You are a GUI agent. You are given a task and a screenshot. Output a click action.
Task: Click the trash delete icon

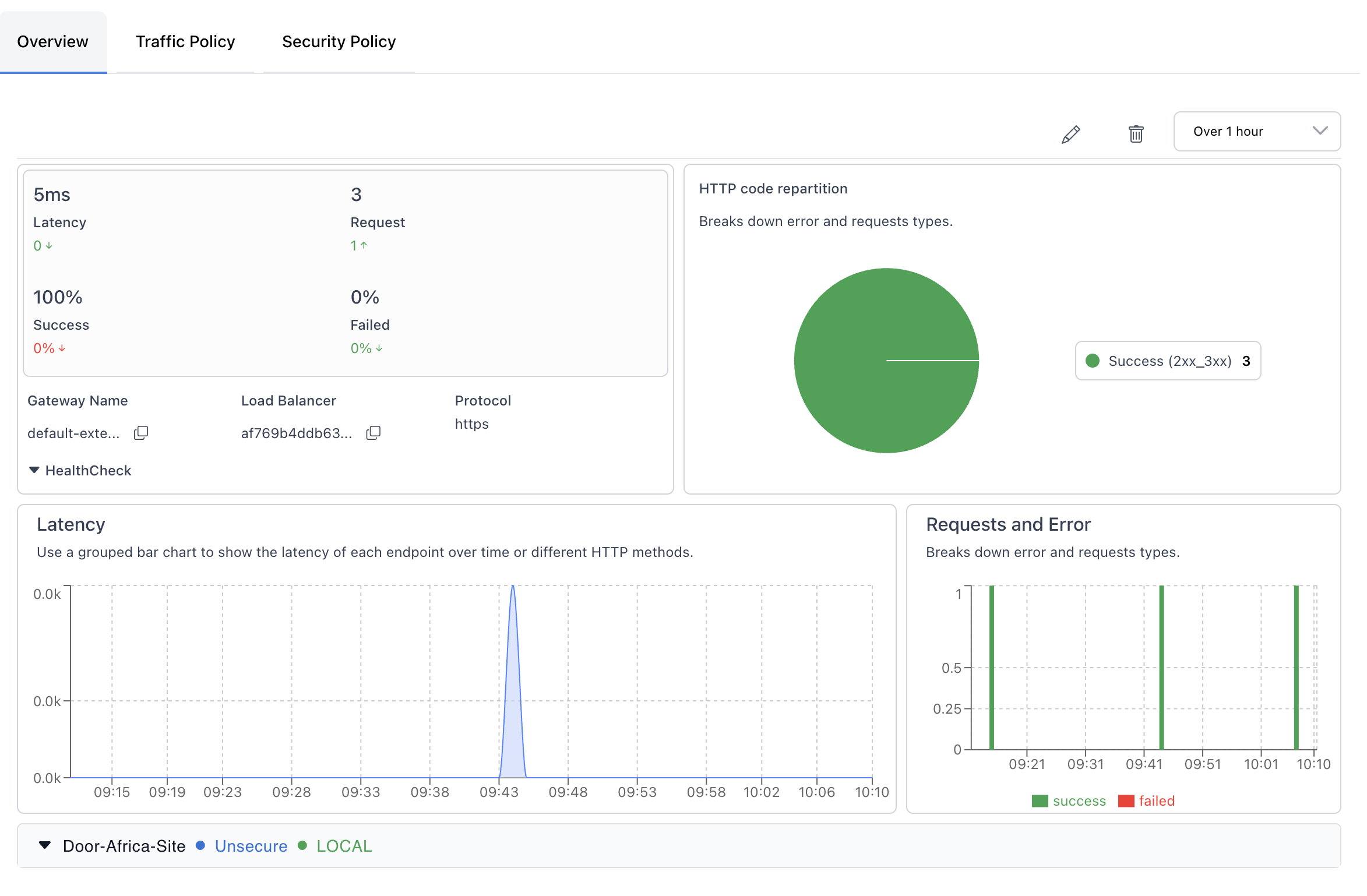coord(1136,134)
